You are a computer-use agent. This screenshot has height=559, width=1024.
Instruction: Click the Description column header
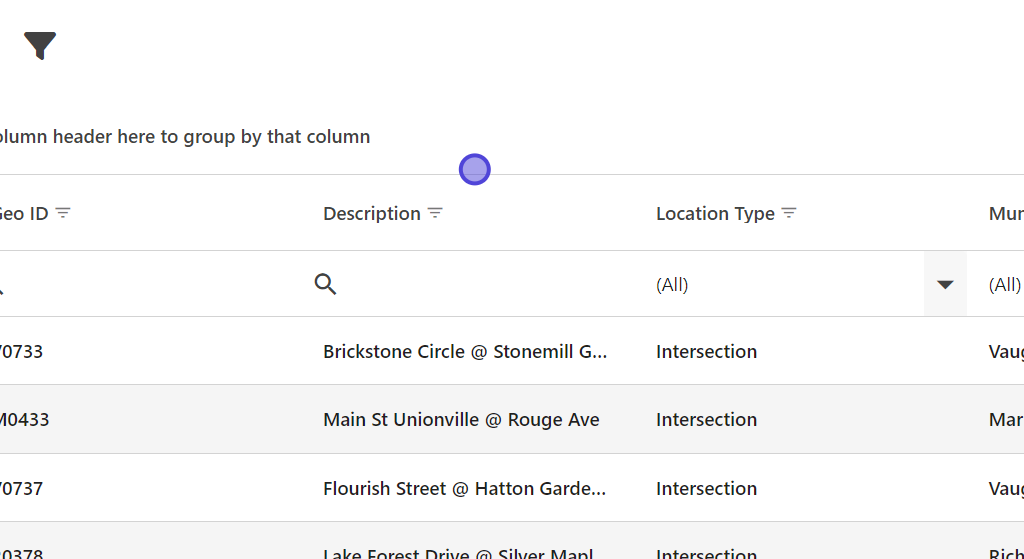pyautogui.click(x=372, y=213)
